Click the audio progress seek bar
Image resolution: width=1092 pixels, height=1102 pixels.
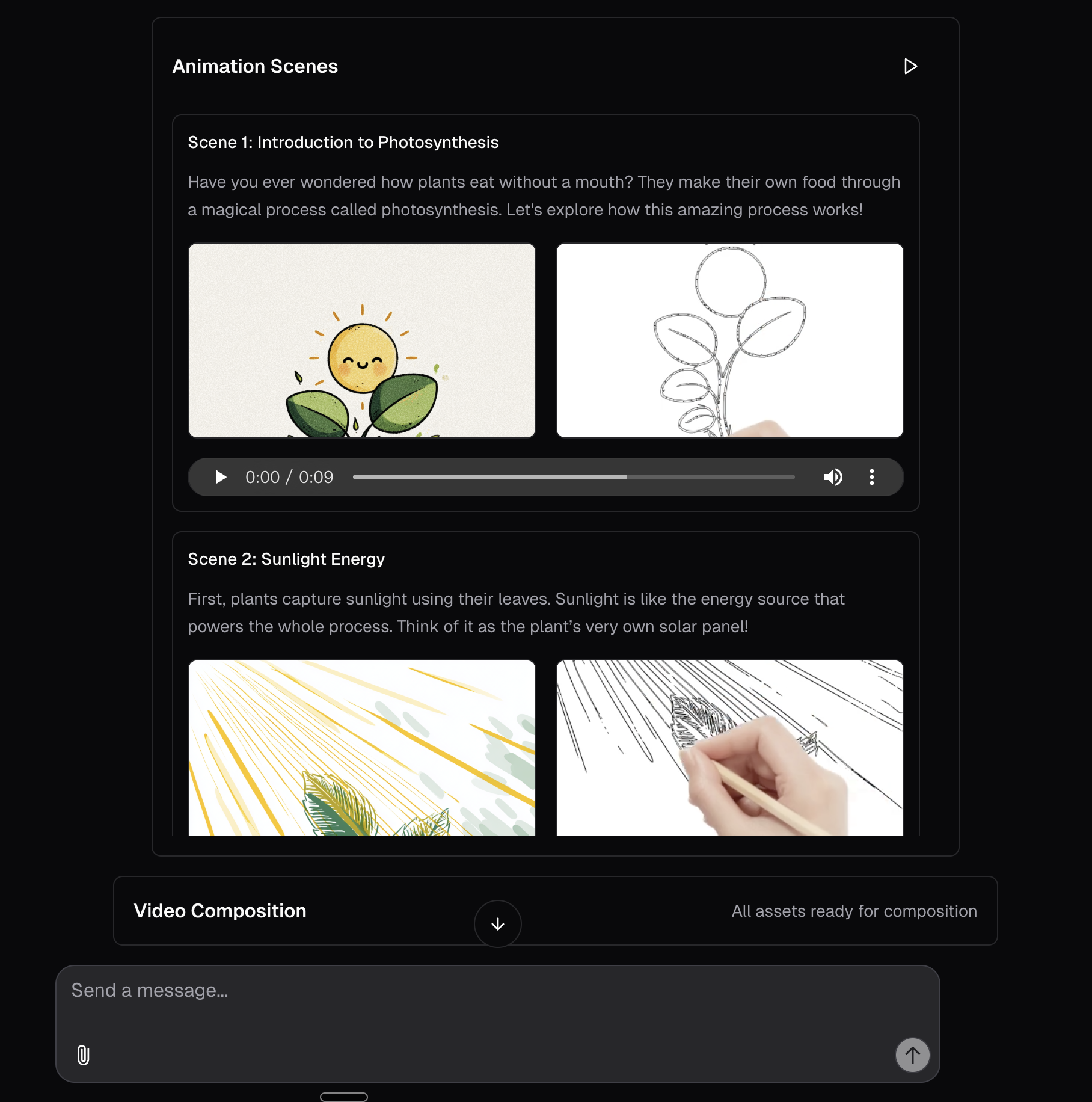tap(574, 477)
